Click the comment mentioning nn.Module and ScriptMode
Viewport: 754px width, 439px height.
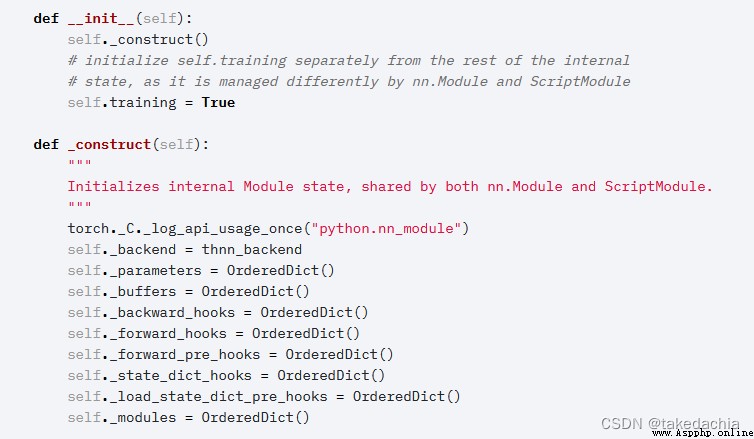(349, 82)
